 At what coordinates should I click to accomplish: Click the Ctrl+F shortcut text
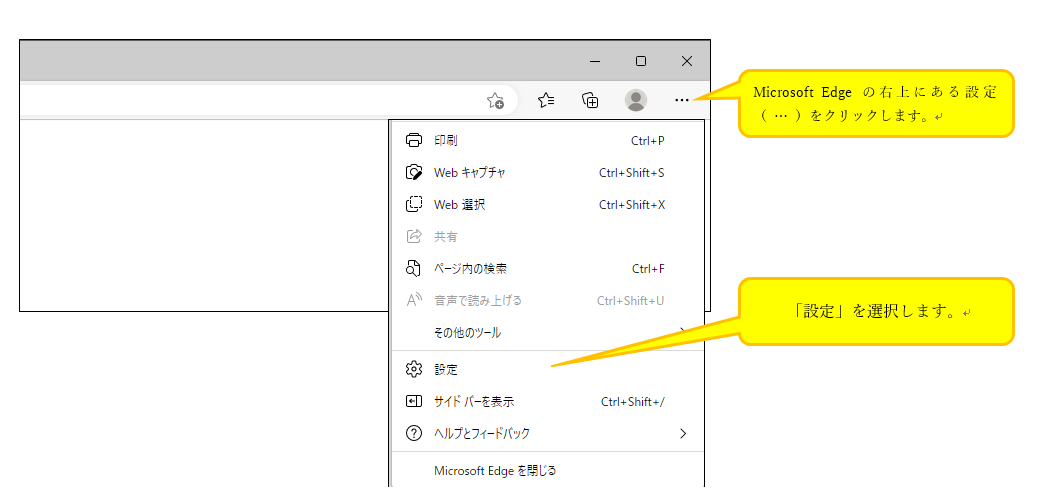648,269
